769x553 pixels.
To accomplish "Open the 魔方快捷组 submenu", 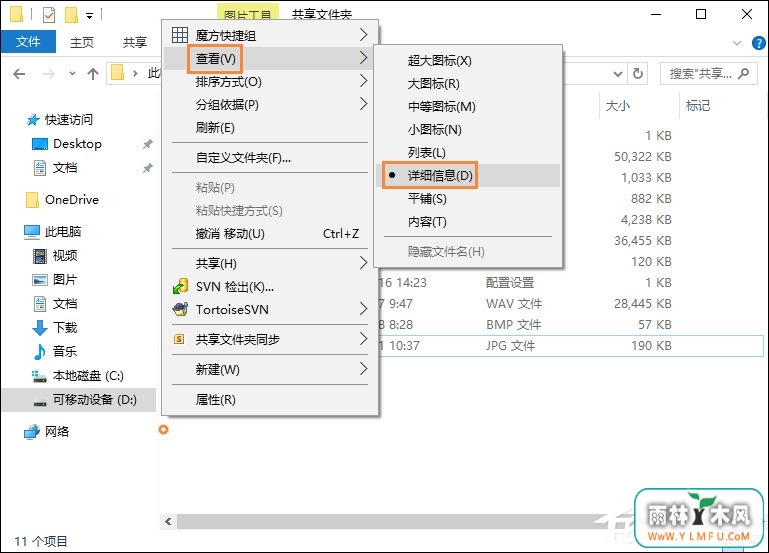I will (270, 35).
